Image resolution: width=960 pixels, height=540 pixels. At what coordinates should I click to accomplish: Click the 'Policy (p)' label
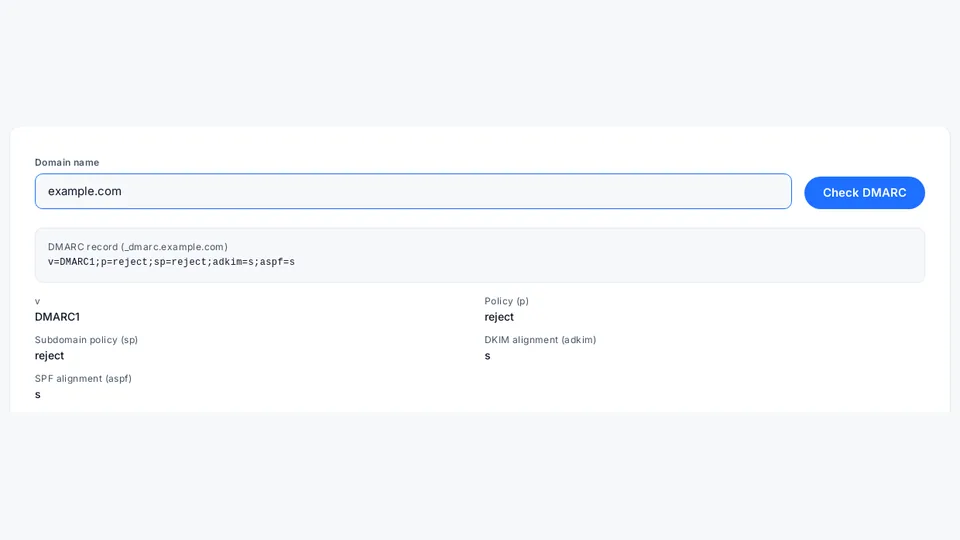coord(506,301)
